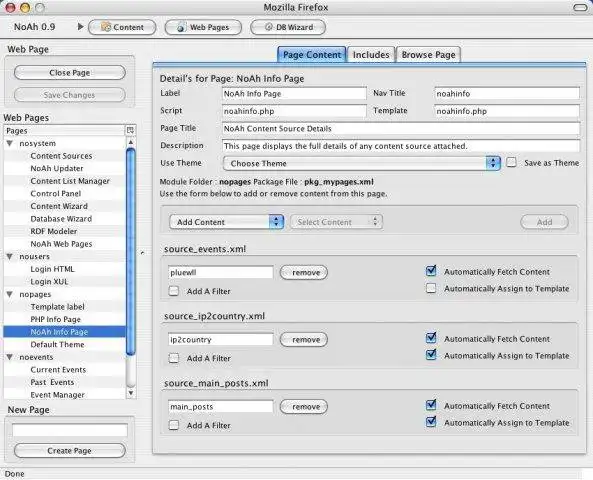This screenshot has height=480, width=593.
Task: Check Add A Filter under main_posts
Action: pos(174,425)
